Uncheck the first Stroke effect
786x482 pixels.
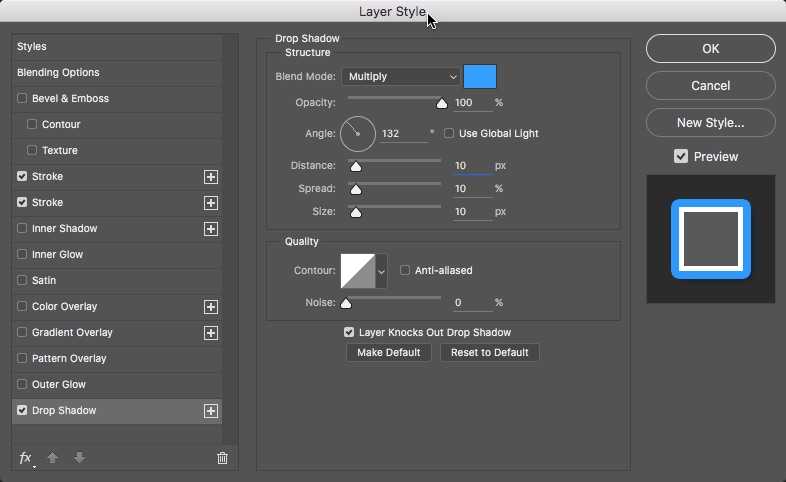click(22, 176)
